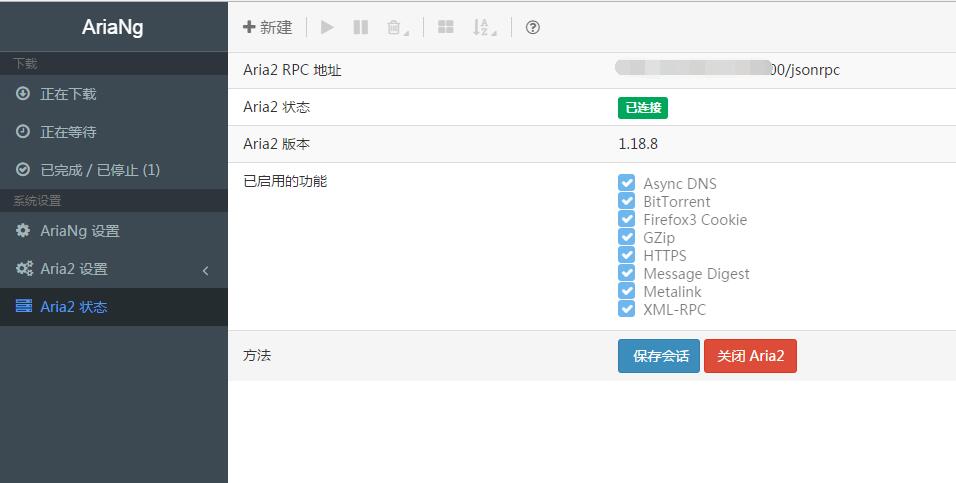Open help with the question mark icon
The width and height of the screenshot is (956, 483).
pos(533,27)
